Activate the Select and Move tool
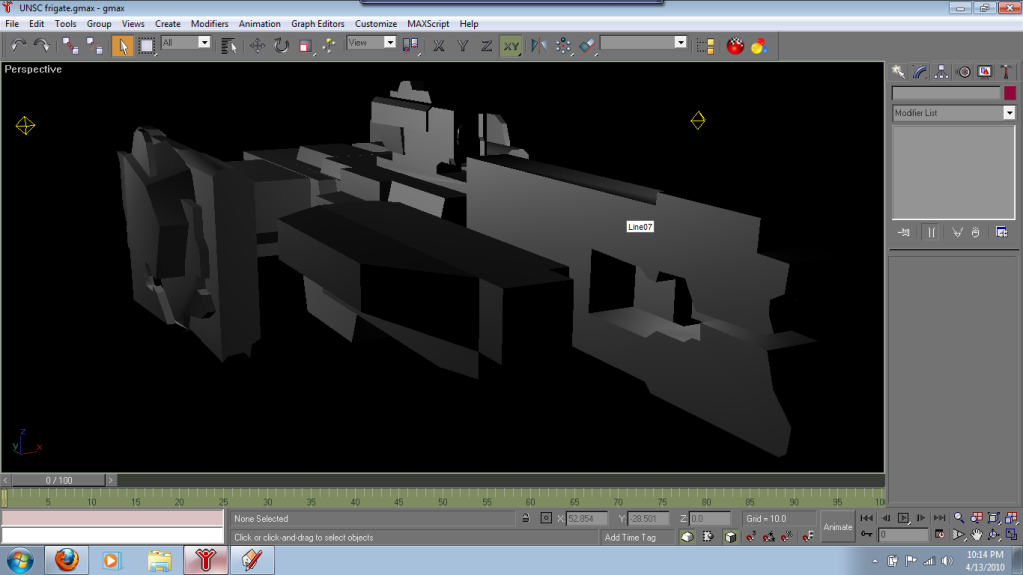Viewport: 1023px width, 575px height. 257,46
